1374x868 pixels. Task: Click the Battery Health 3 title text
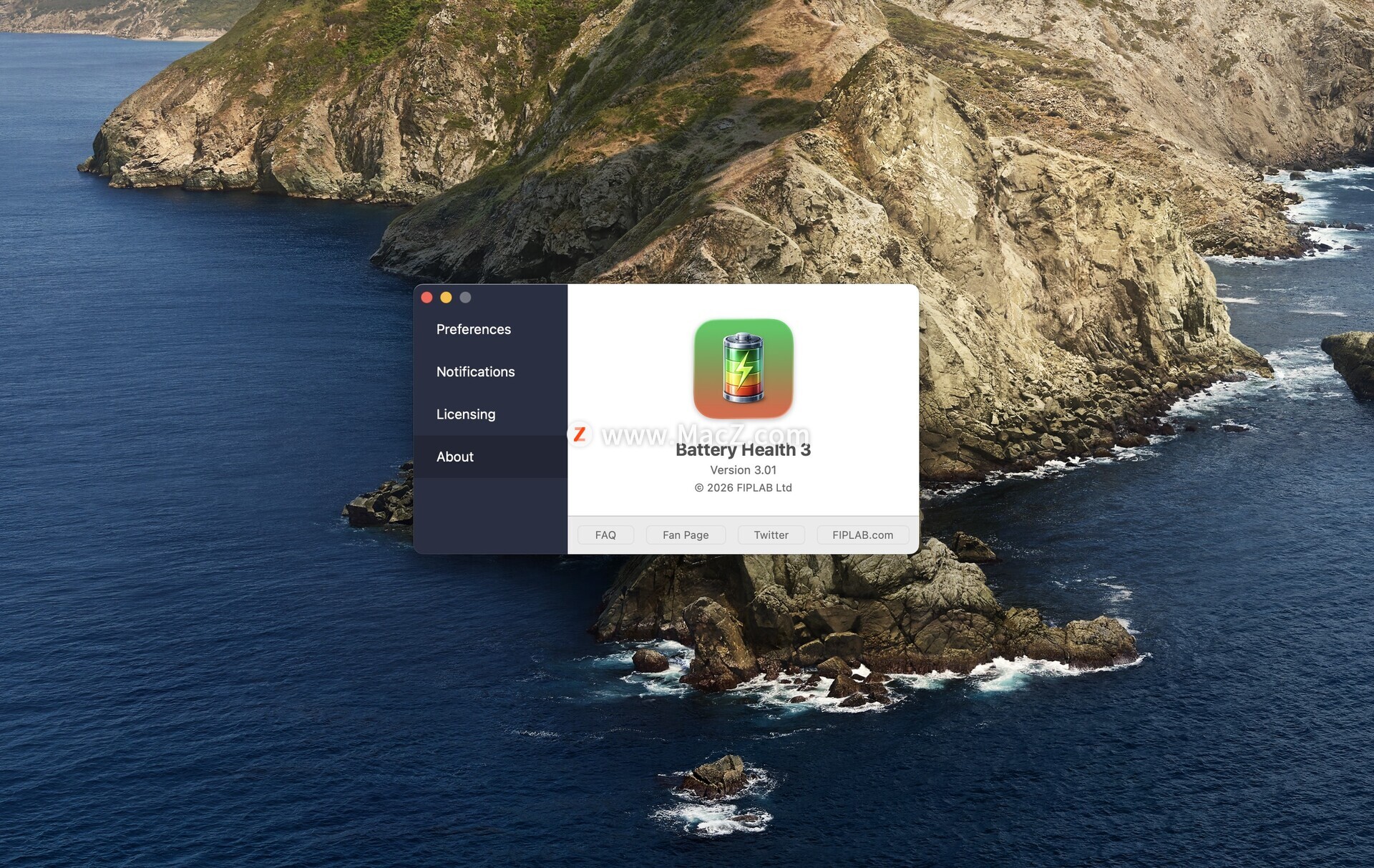743,451
